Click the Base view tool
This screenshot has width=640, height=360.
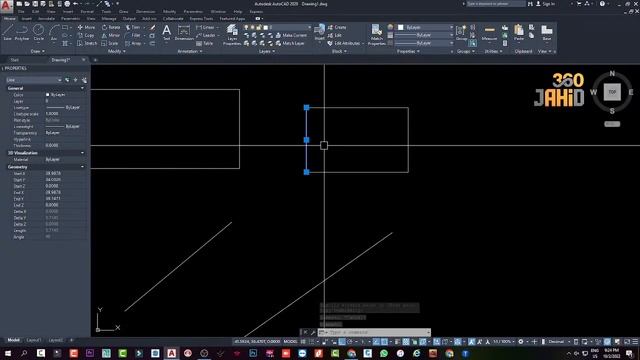click(x=547, y=33)
